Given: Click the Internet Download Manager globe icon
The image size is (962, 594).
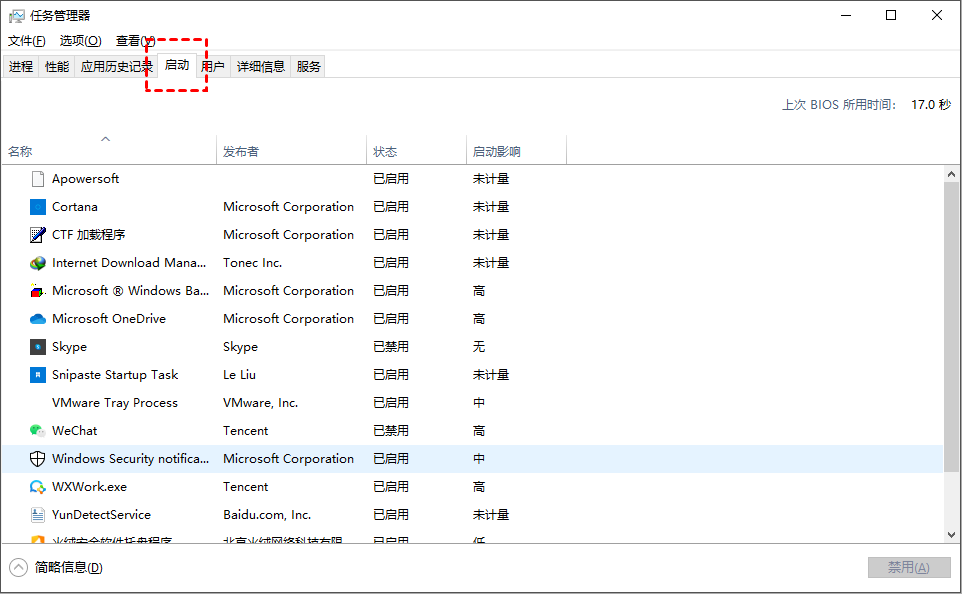Looking at the screenshot, I should coord(37,263).
